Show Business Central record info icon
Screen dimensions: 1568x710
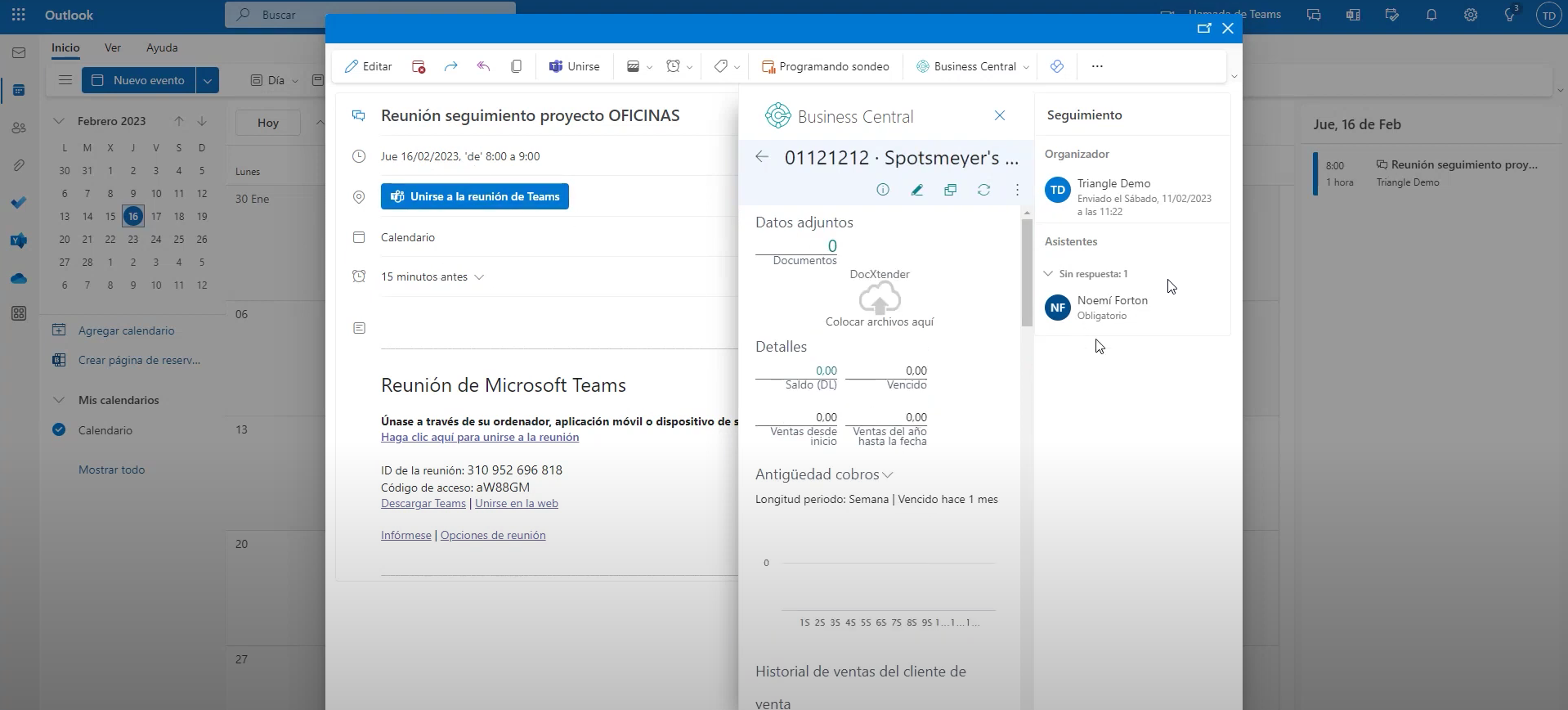pyautogui.click(x=883, y=190)
